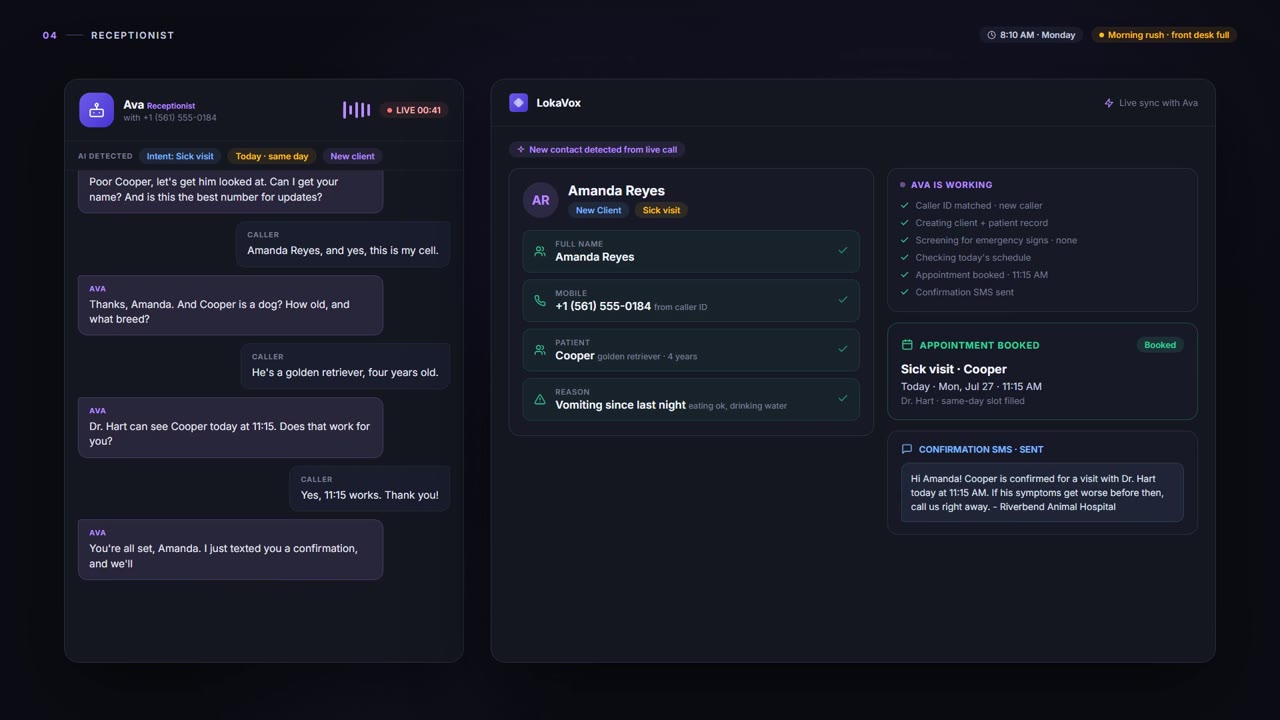Click checkmark beside Screening for emergency signs

[905, 240]
